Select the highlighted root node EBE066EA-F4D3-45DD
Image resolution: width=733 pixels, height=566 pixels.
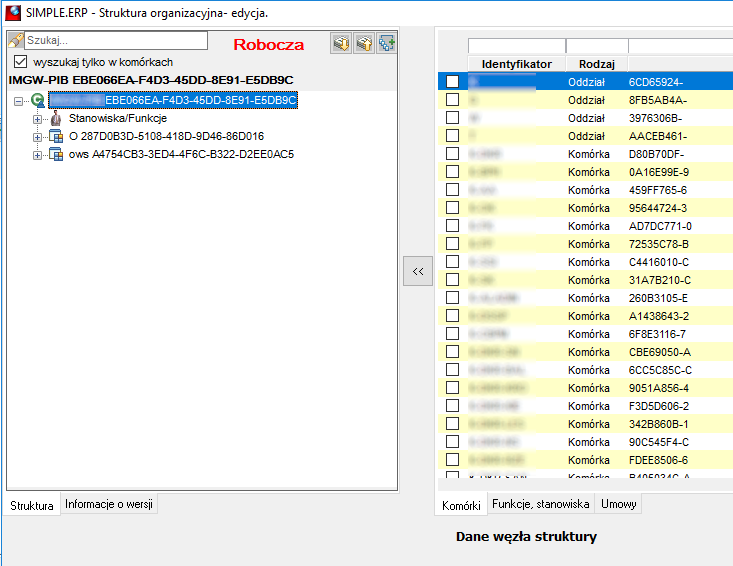[173, 100]
